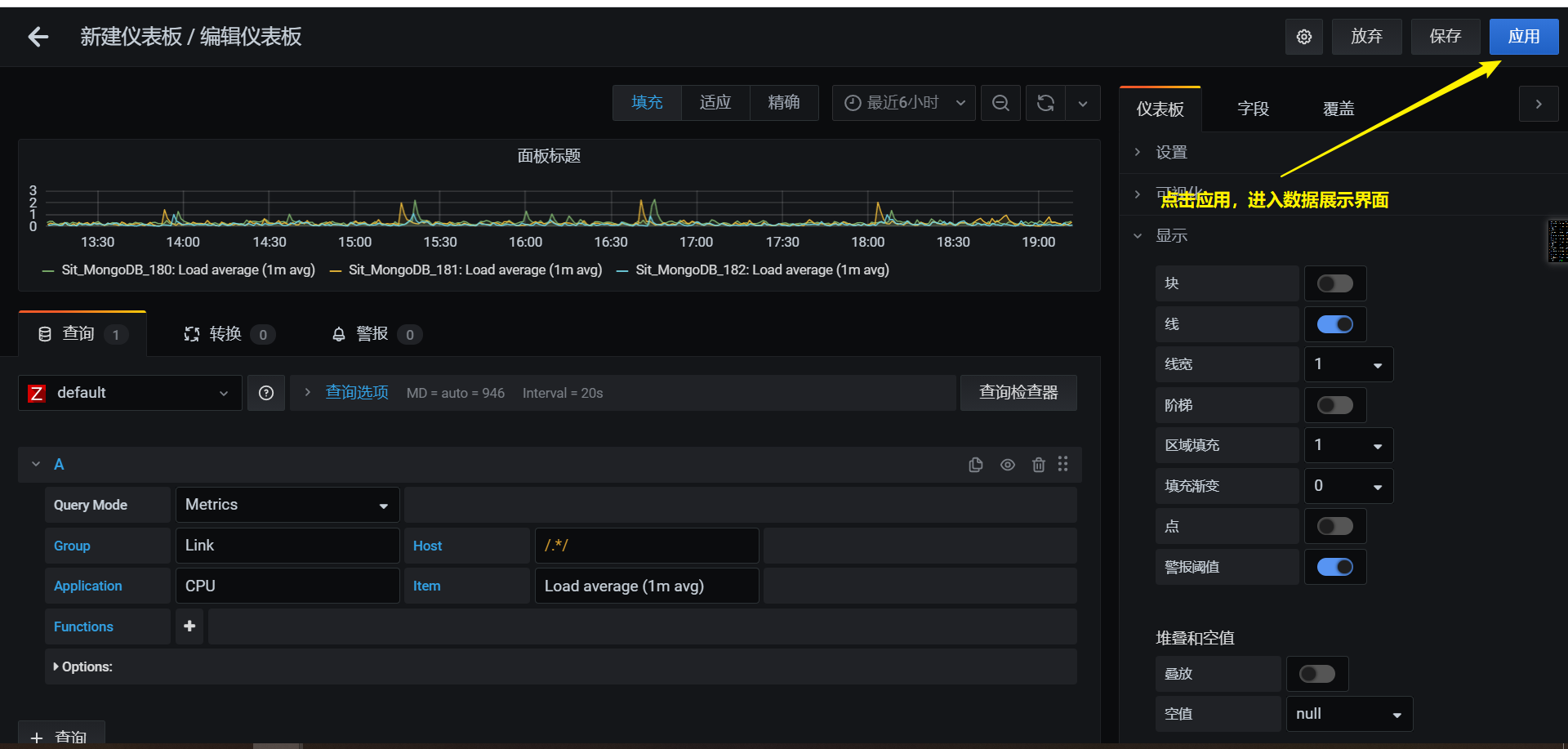Screen dimensions: 1568x749
Task: Enable the 阶梯 (staircase) switch
Action: 1335,405
